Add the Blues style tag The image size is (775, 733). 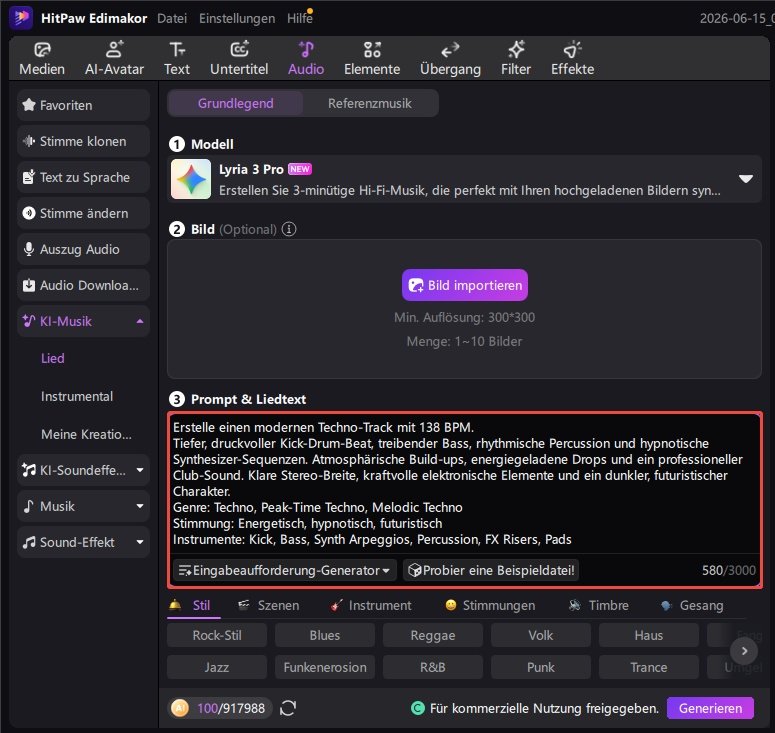click(325, 635)
